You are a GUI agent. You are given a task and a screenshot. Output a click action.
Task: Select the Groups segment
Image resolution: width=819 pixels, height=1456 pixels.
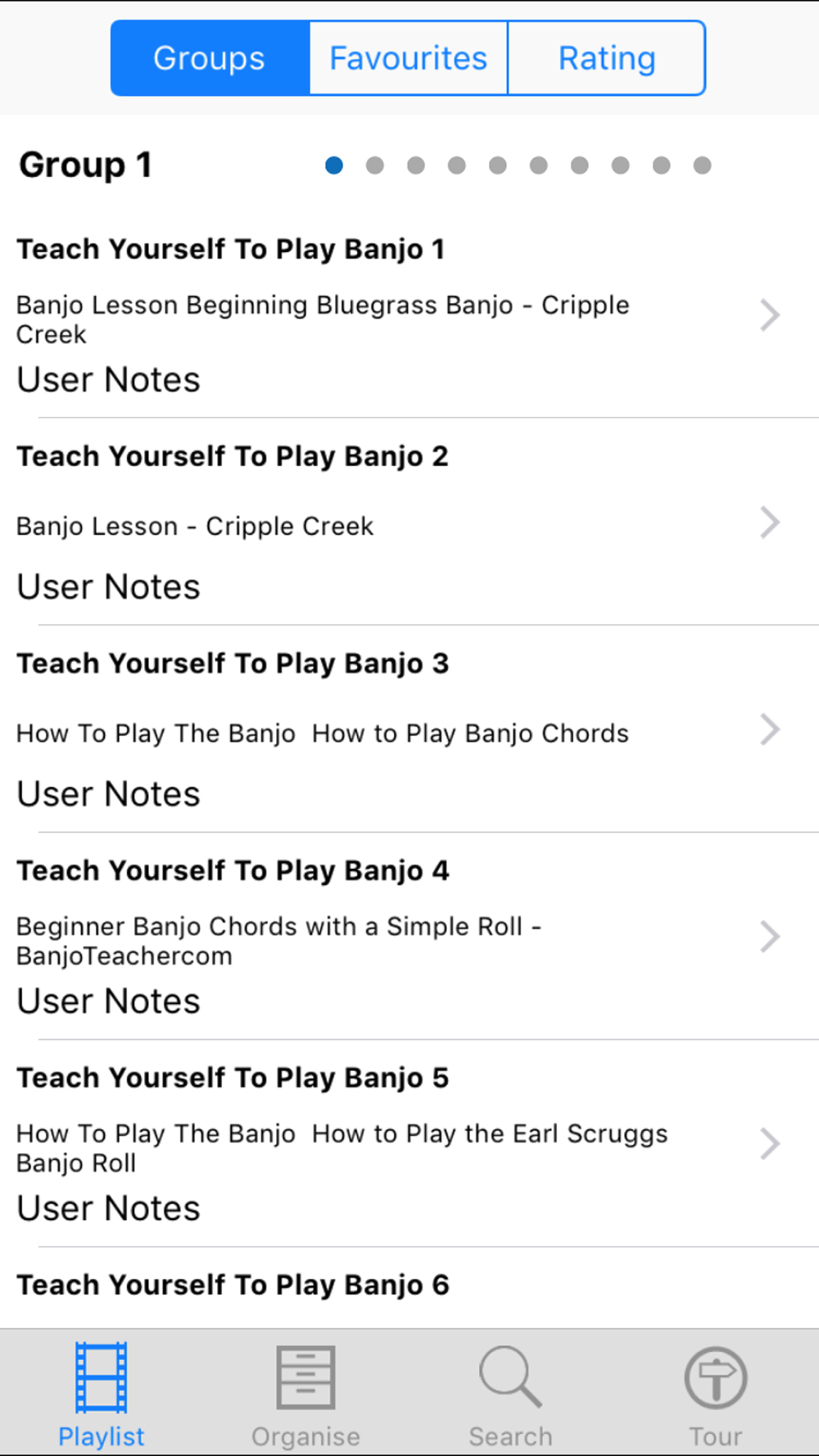point(210,58)
